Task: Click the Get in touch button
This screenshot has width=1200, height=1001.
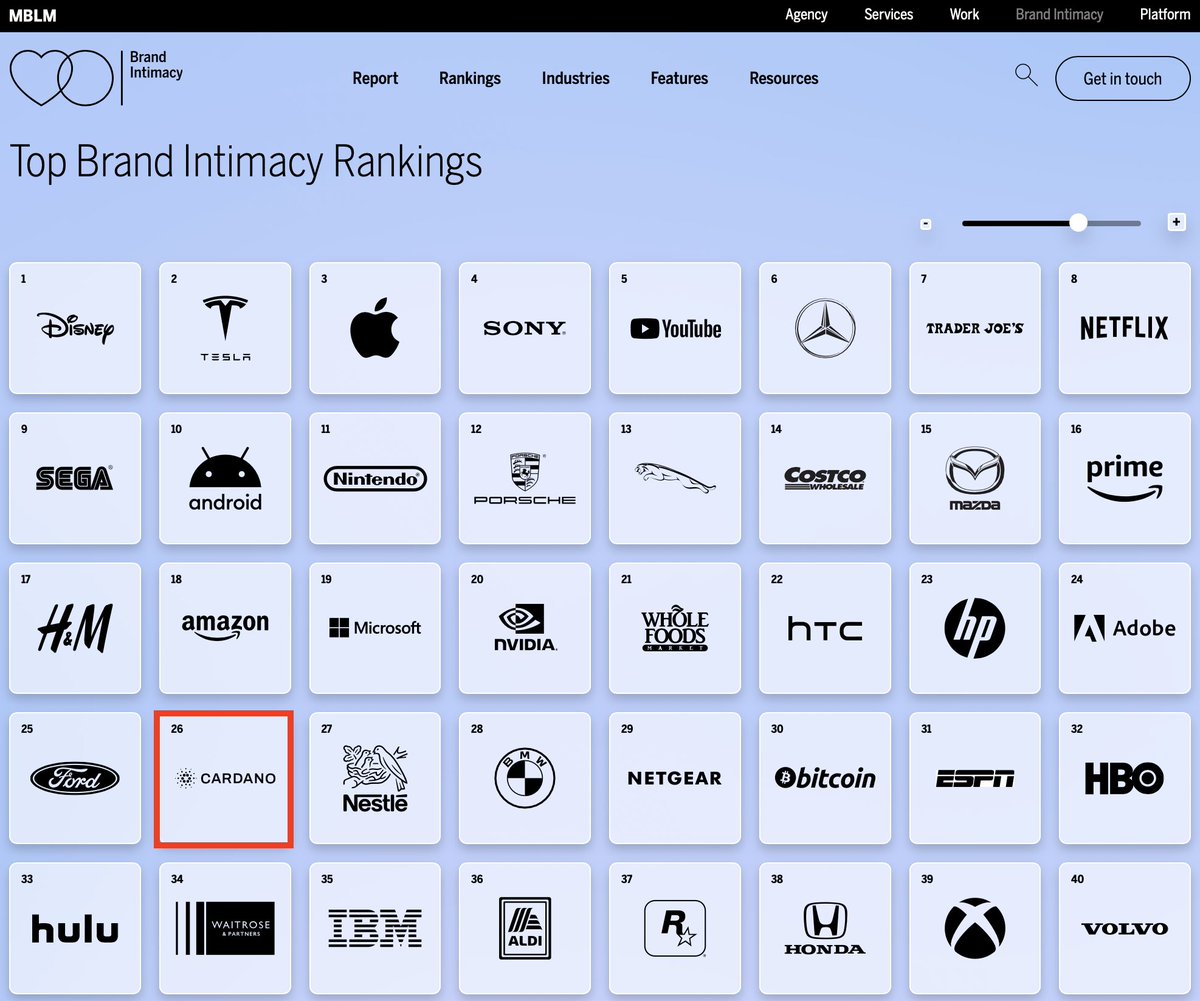Action: (1123, 78)
